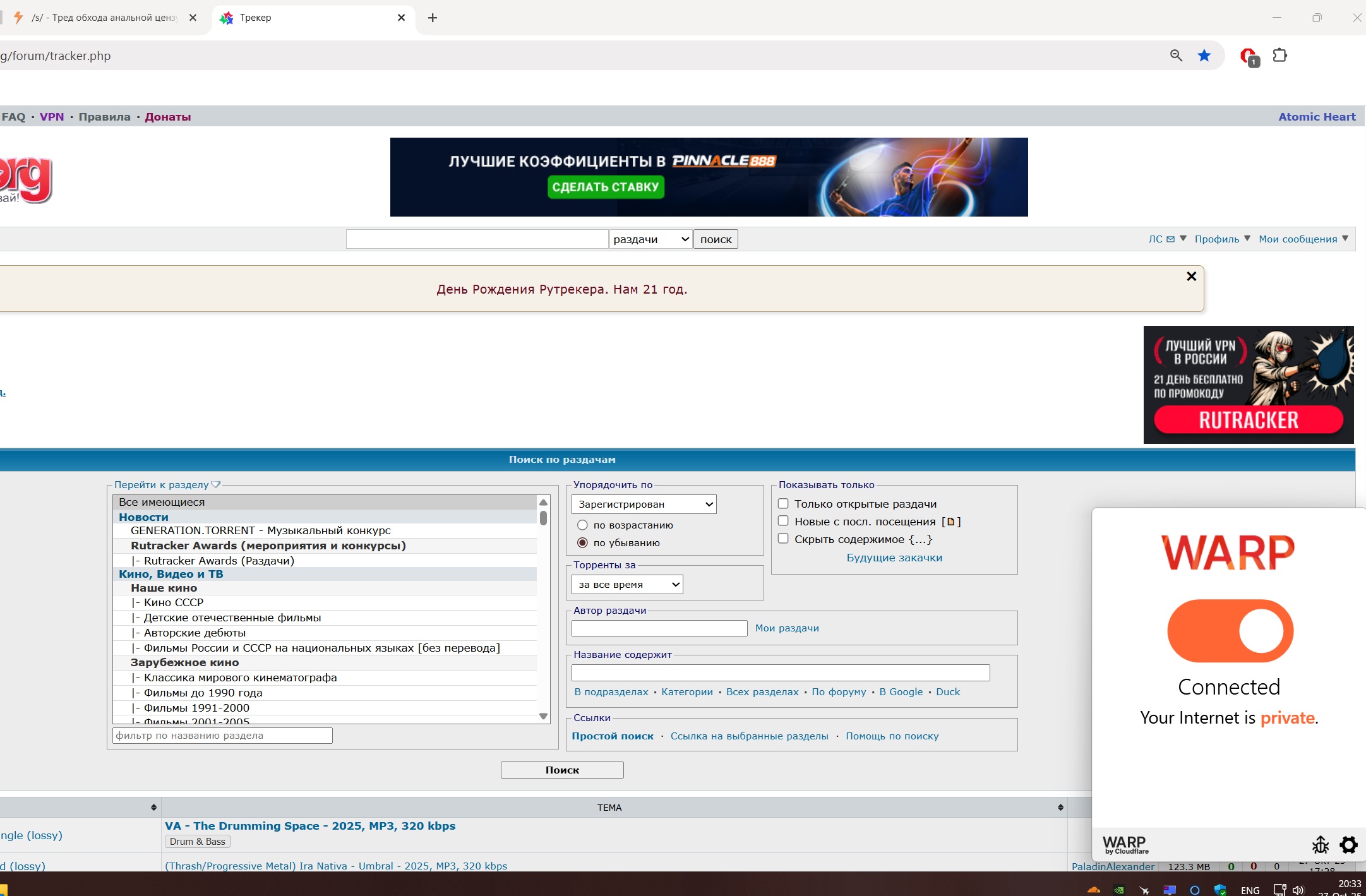
Task: Toggle the WARP connection switch off
Action: [1230, 631]
